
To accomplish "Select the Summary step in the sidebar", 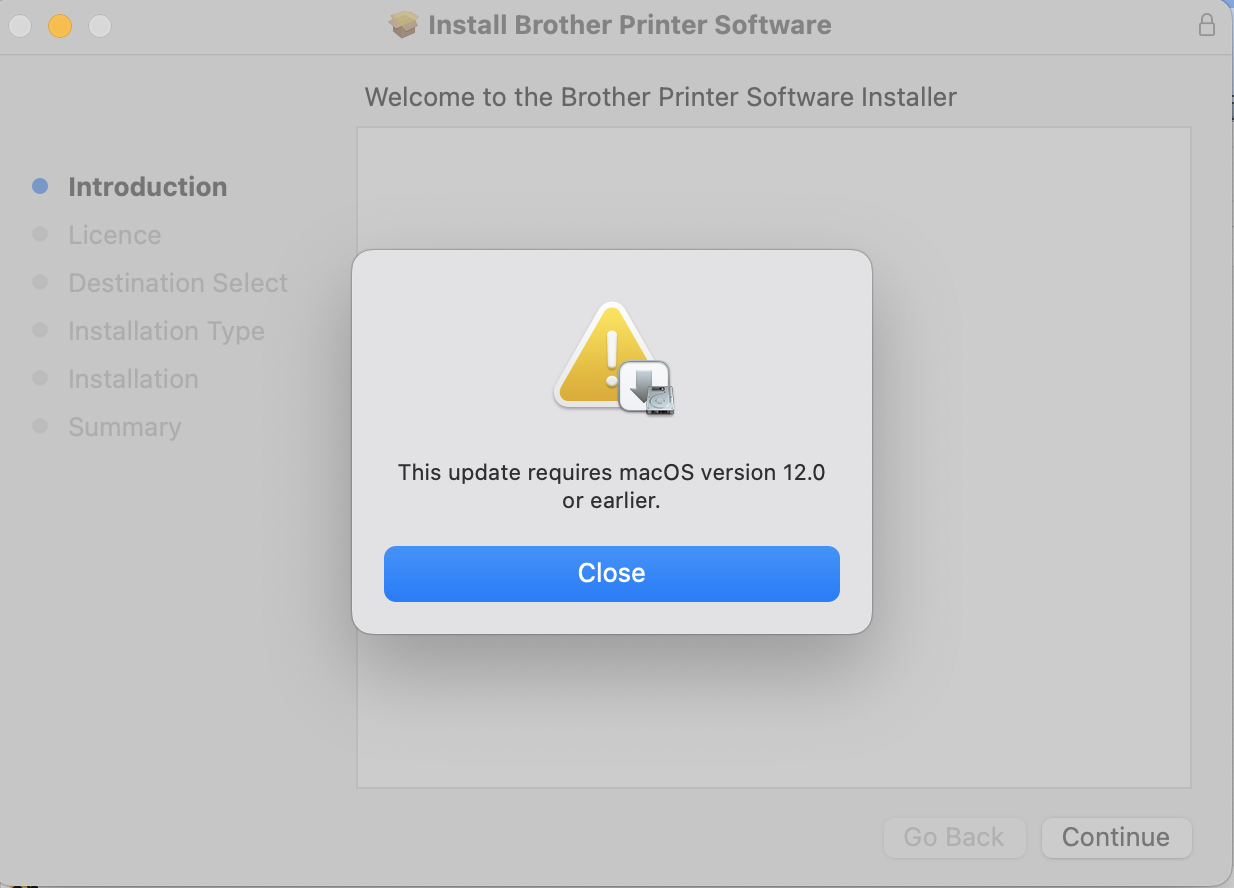I will pyautogui.click(x=124, y=427).
